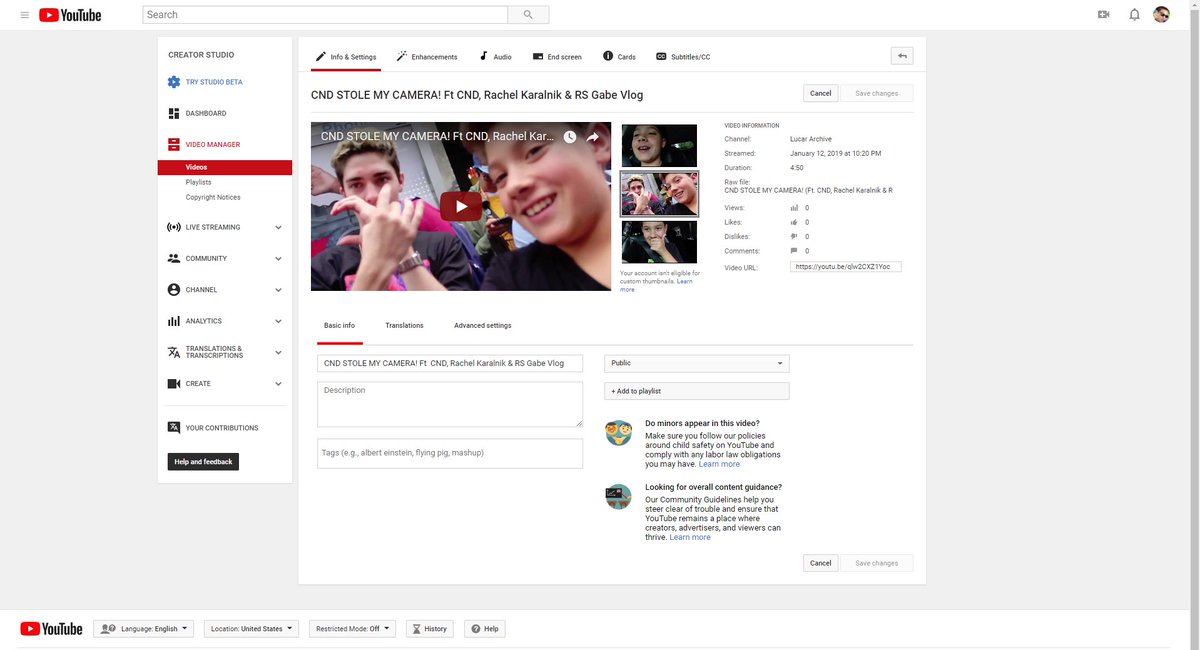Switch to the Audio tab
This screenshot has height=650, width=1200.
[x=495, y=57]
